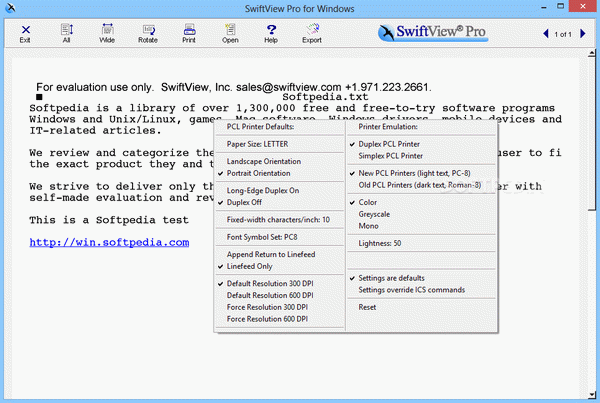The image size is (600, 403).
Task: Open a file with Open icon
Action: click(x=230, y=34)
